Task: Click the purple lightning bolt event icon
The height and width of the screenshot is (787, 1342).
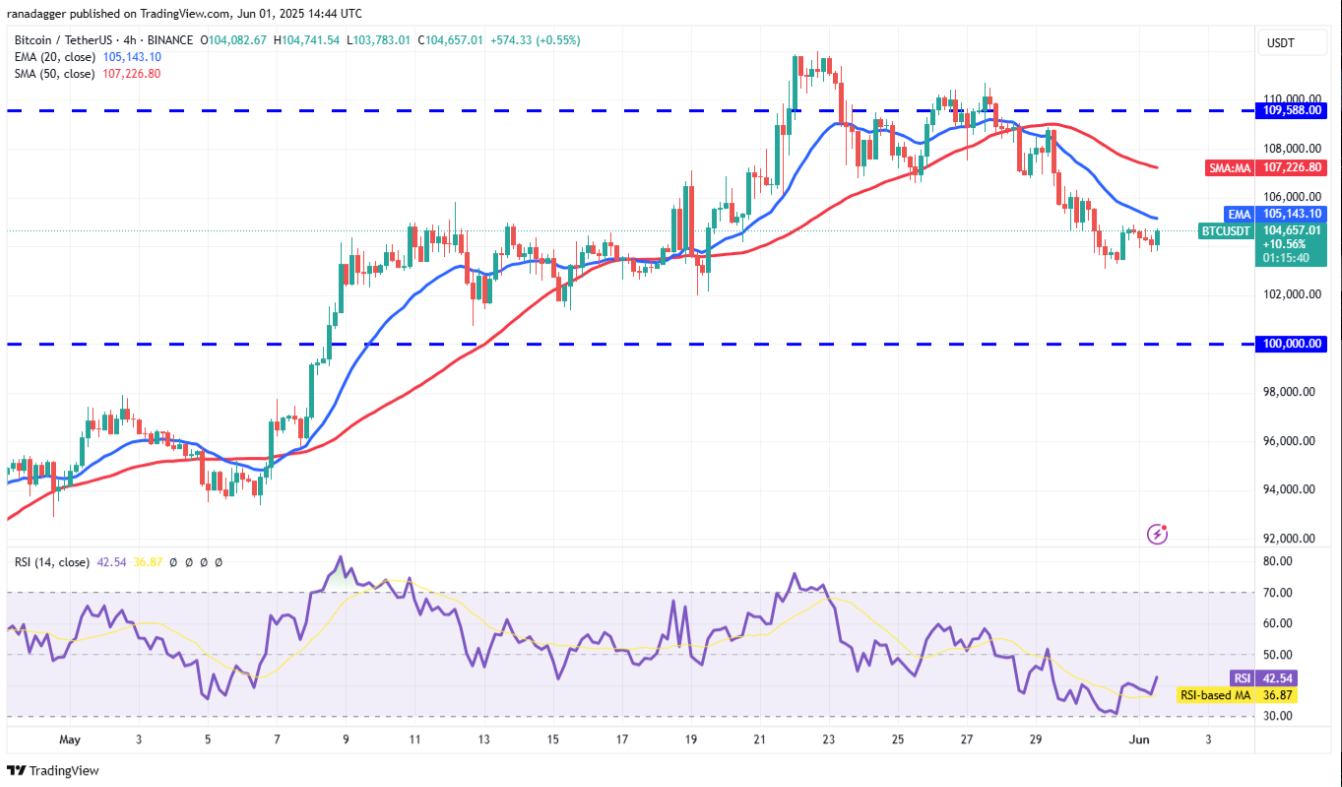Action: tap(1157, 534)
